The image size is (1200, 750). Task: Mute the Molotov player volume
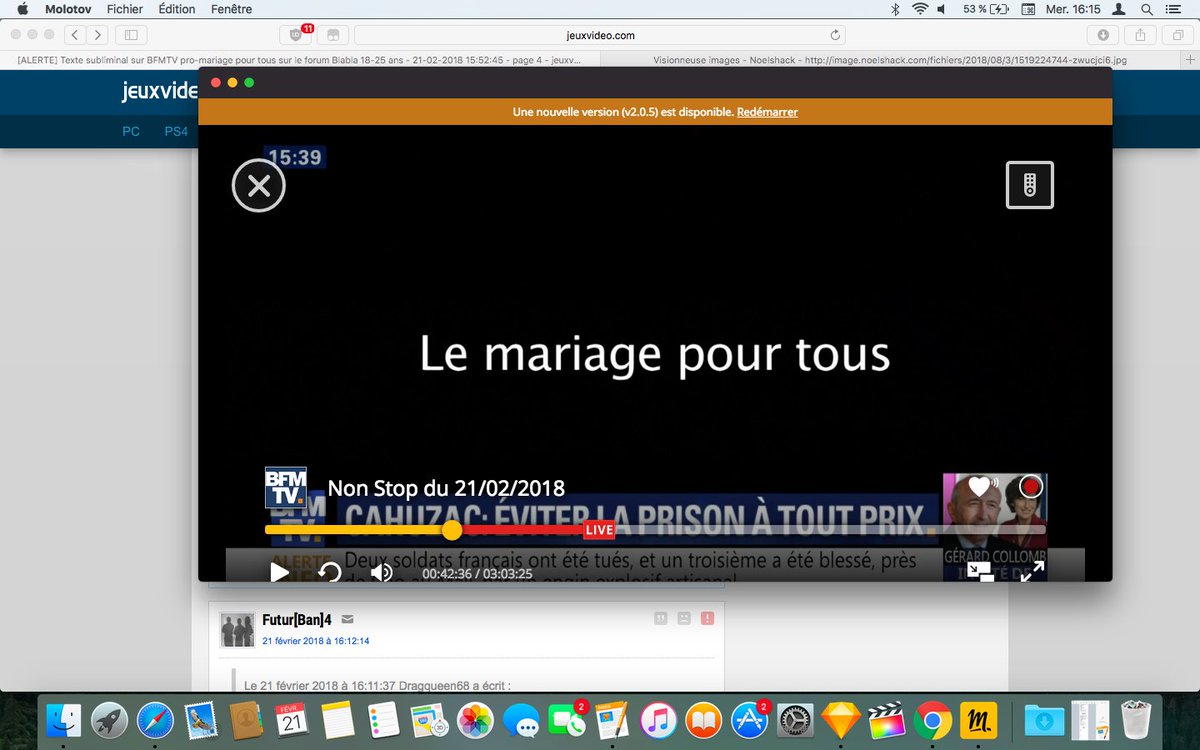click(381, 572)
